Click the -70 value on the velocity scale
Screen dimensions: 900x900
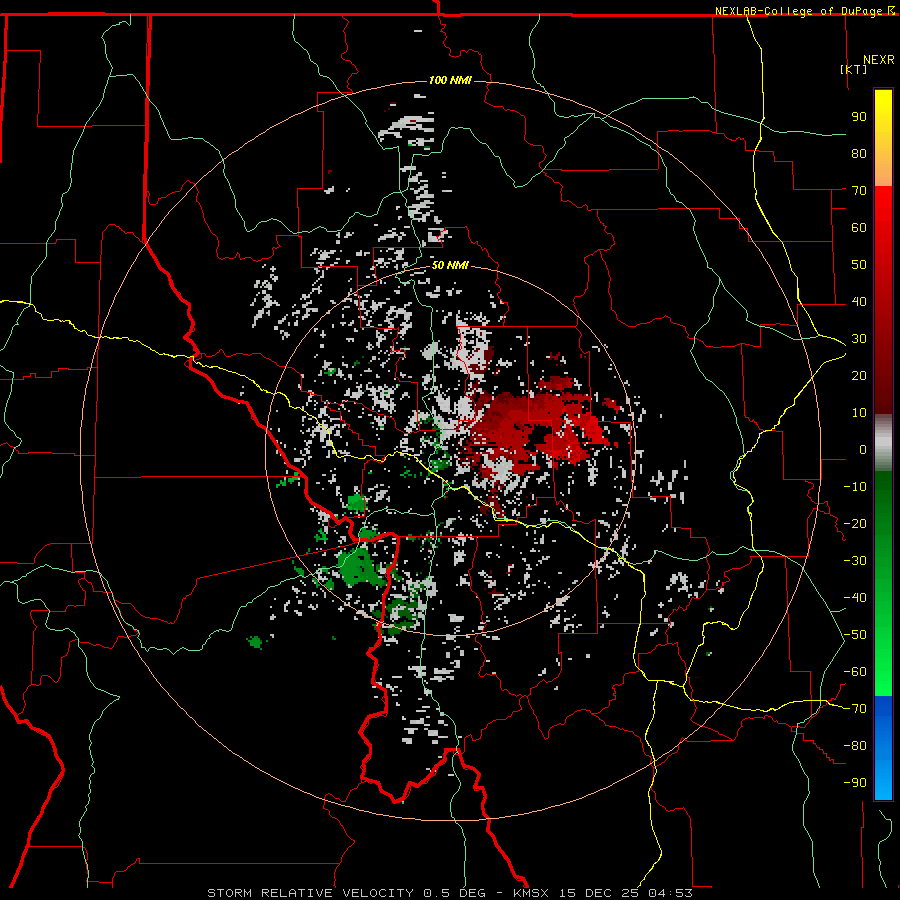[x=855, y=709]
